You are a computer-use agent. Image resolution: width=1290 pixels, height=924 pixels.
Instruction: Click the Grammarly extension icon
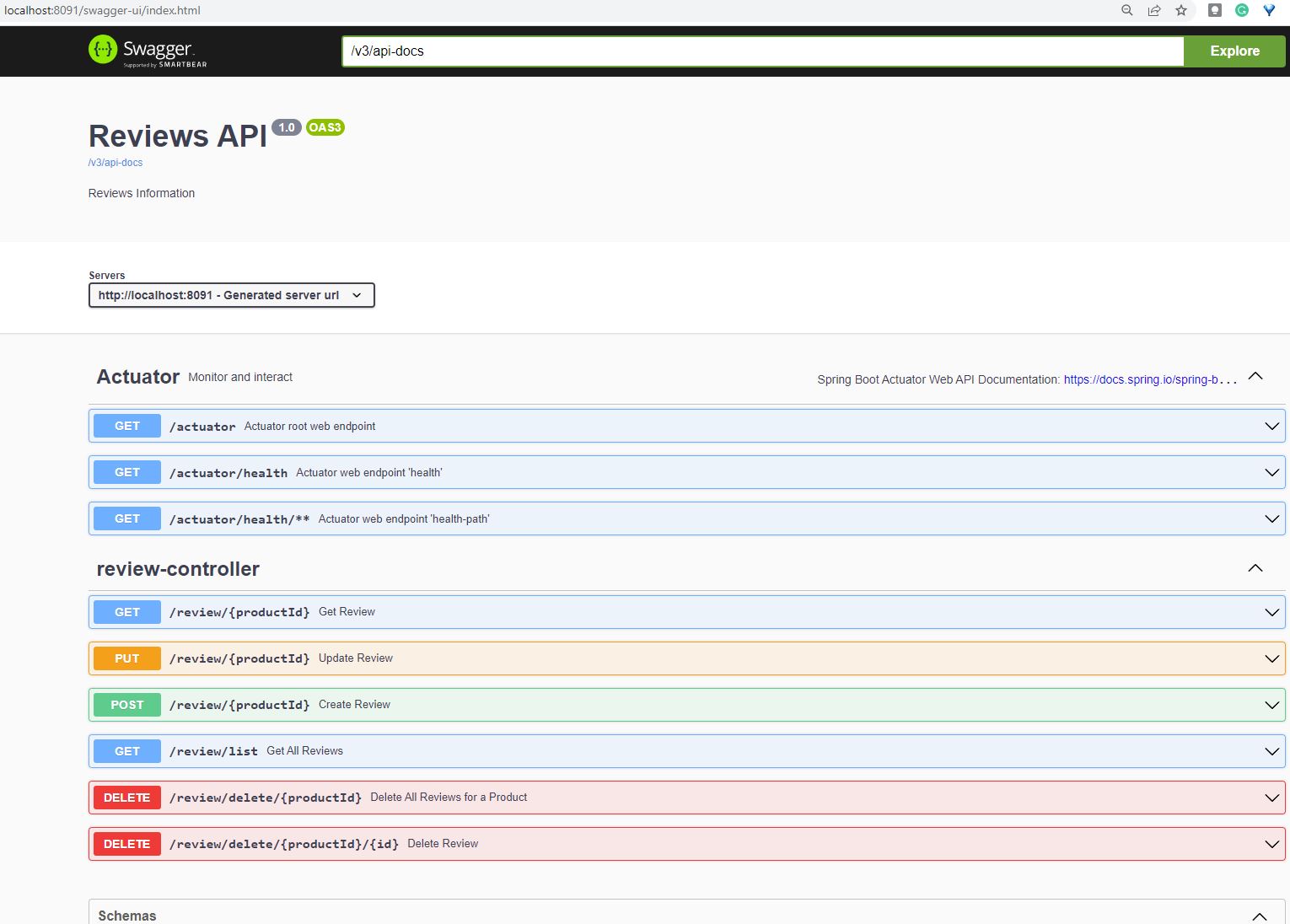pyautogui.click(x=1241, y=11)
